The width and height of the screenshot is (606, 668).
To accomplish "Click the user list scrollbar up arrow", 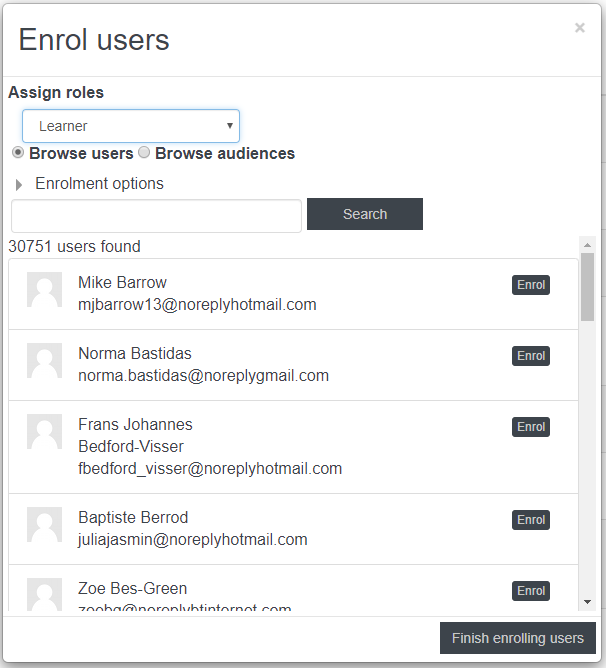I will 587,245.
